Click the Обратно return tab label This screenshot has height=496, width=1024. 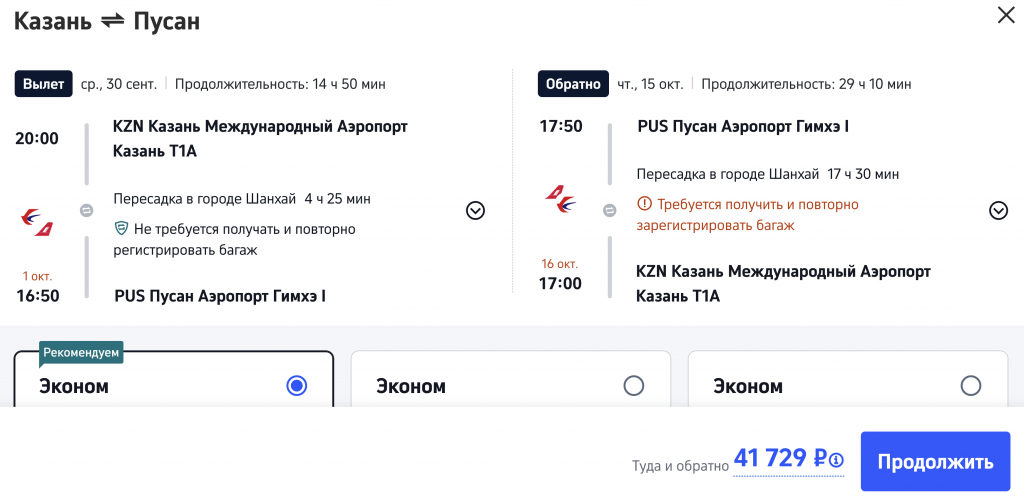tap(573, 84)
